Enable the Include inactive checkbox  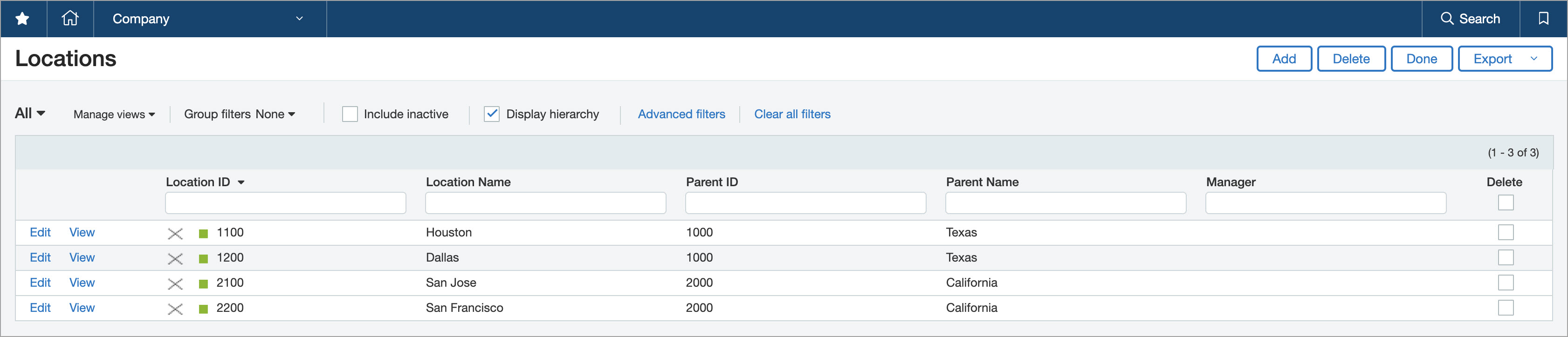coord(350,114)
